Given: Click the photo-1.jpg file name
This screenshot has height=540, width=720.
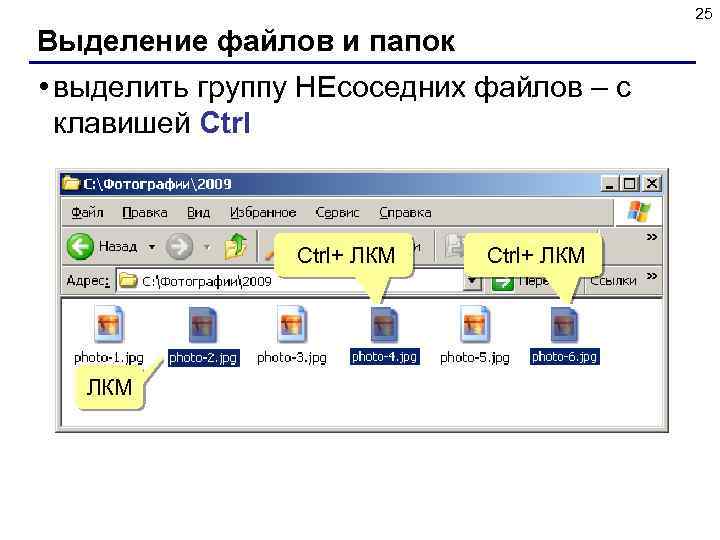Looking at the screenshot, I should [109, 357].
